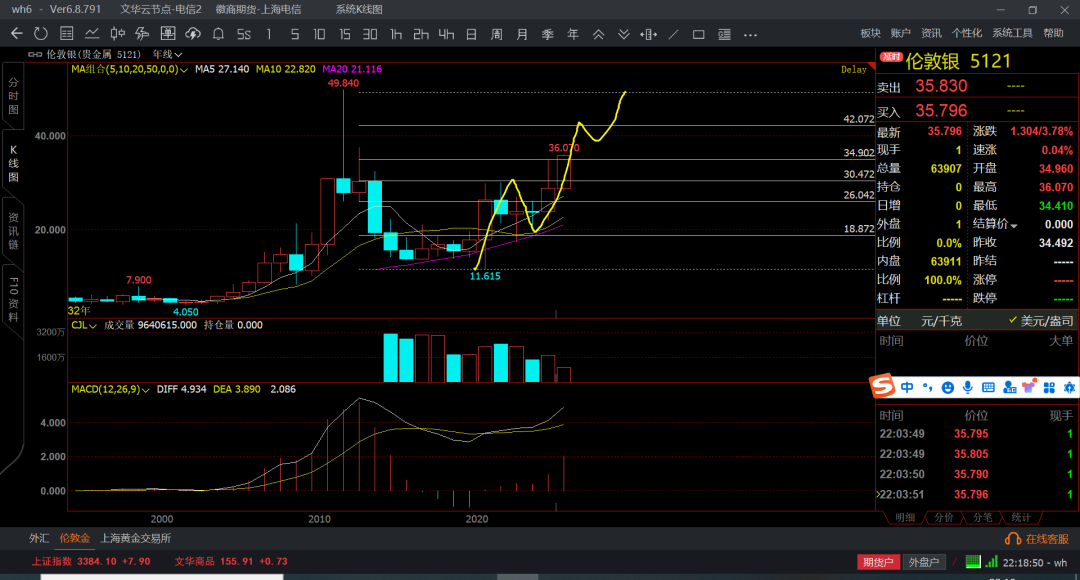Select the 月 monthly period button

click(522, 34)
